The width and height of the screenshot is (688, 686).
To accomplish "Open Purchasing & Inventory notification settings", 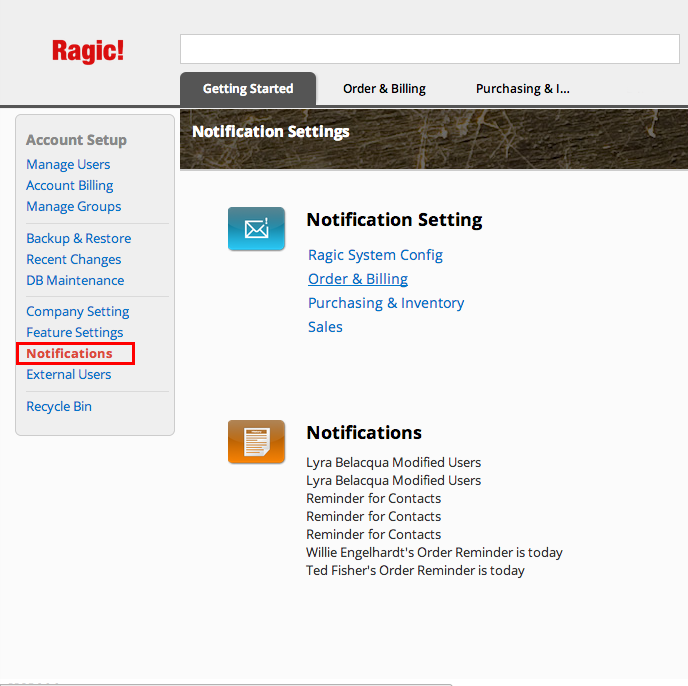I will [386, 303].
